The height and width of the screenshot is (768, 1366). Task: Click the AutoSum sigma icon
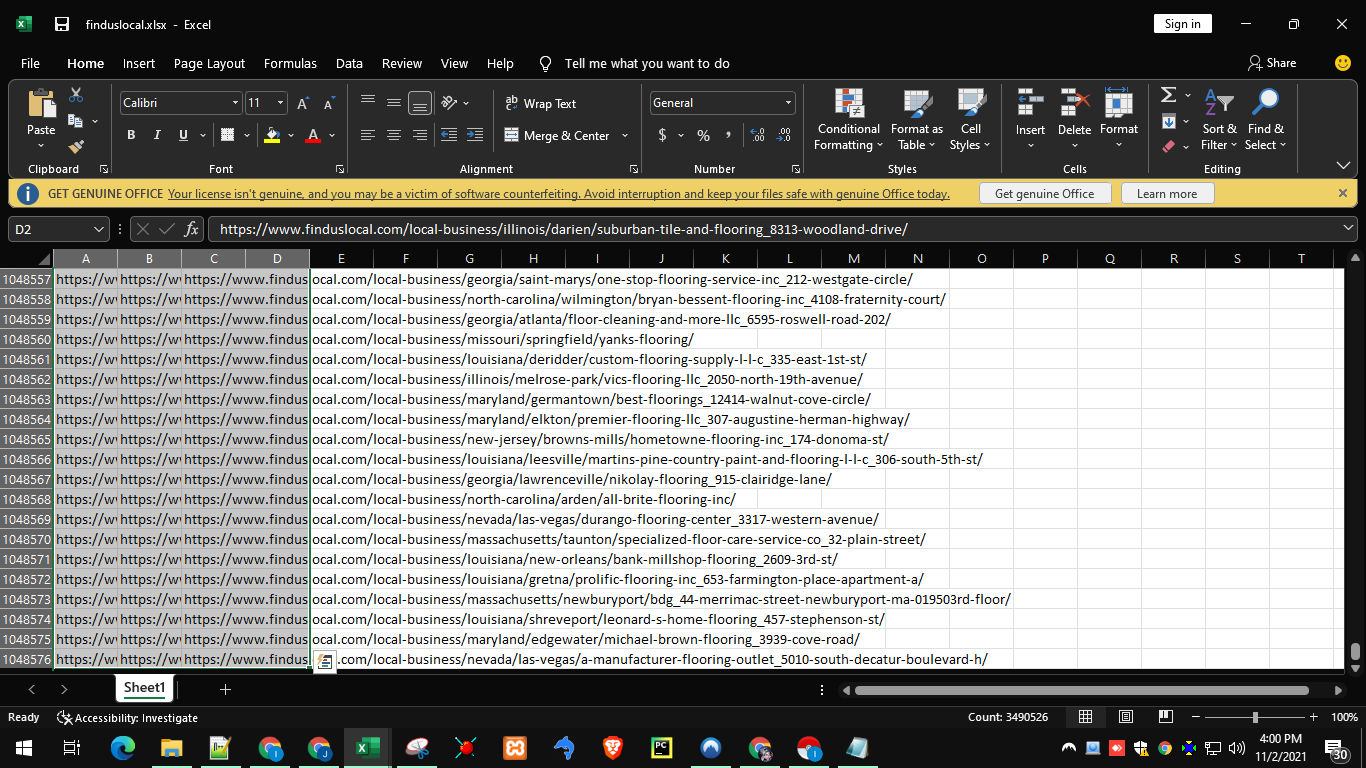coord(1168,95)
